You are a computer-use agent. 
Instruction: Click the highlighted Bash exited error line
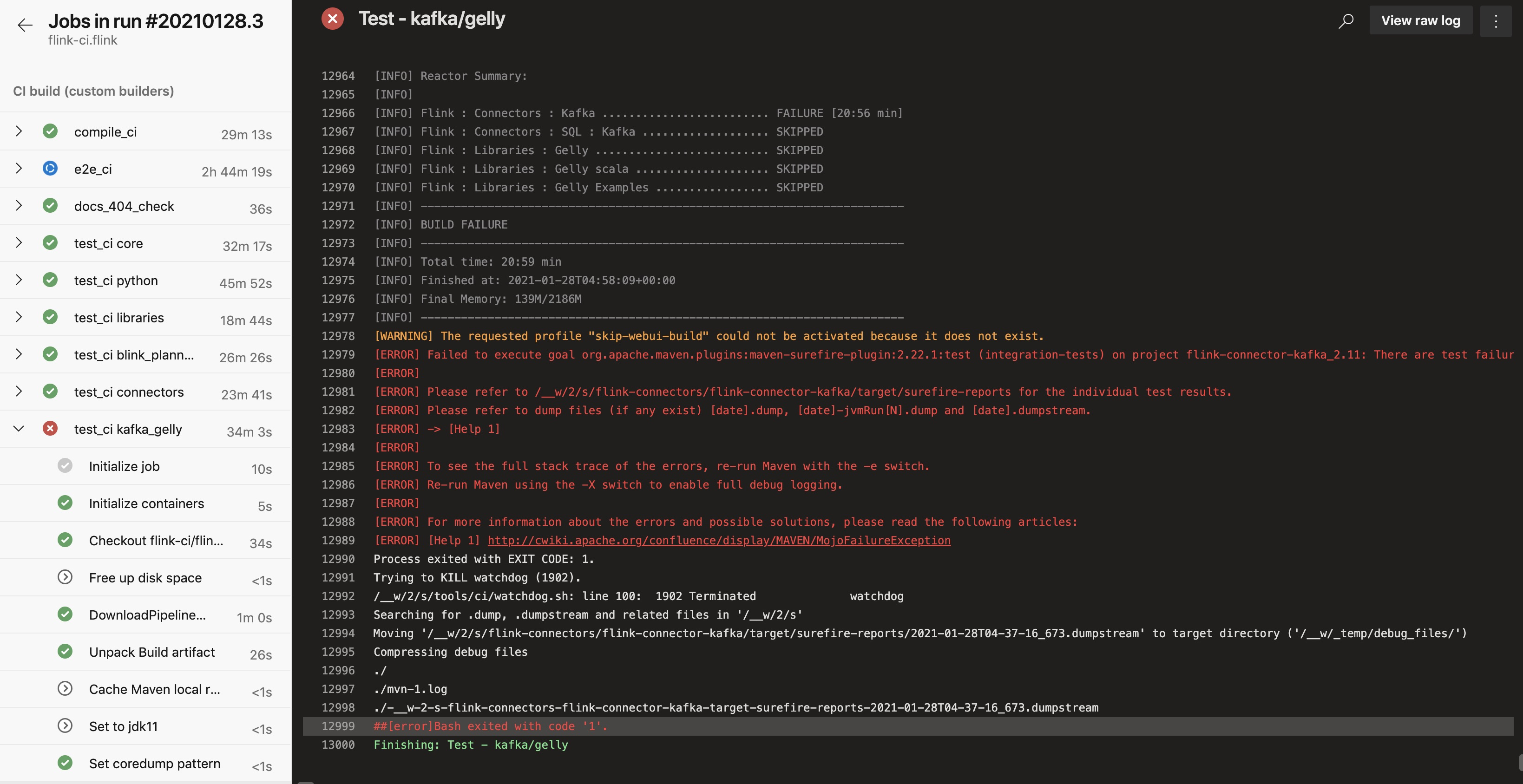[x=490, y=726]
